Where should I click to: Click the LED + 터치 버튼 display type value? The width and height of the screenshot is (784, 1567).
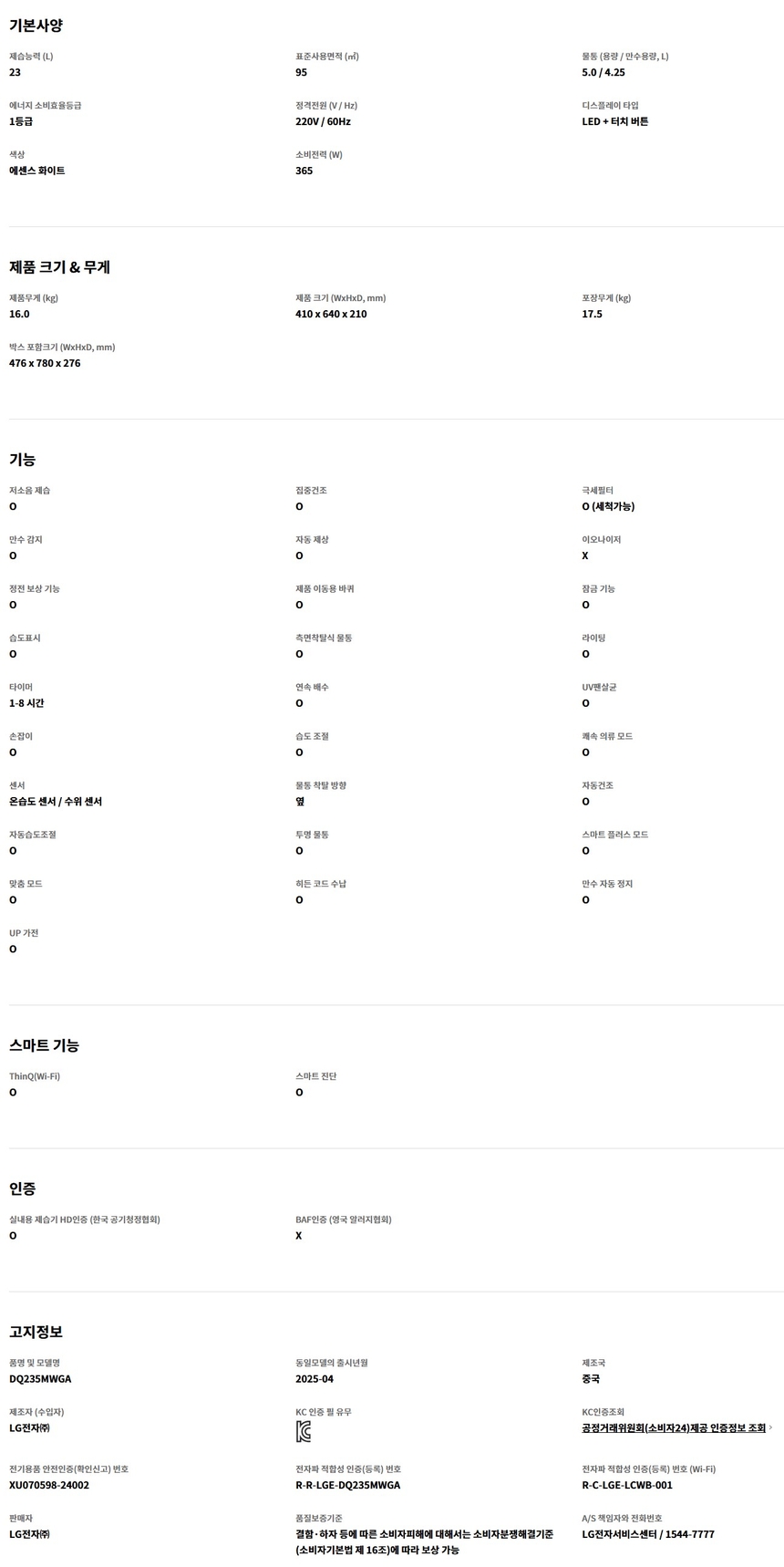(614, 121)
